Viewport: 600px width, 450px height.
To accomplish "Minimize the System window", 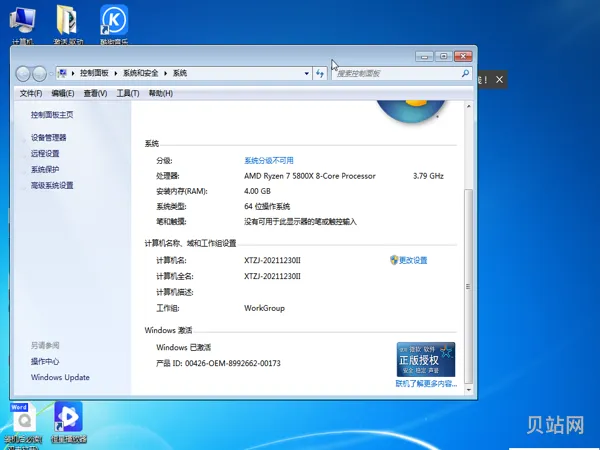I will pyautogui.click(x=424, y=57).
